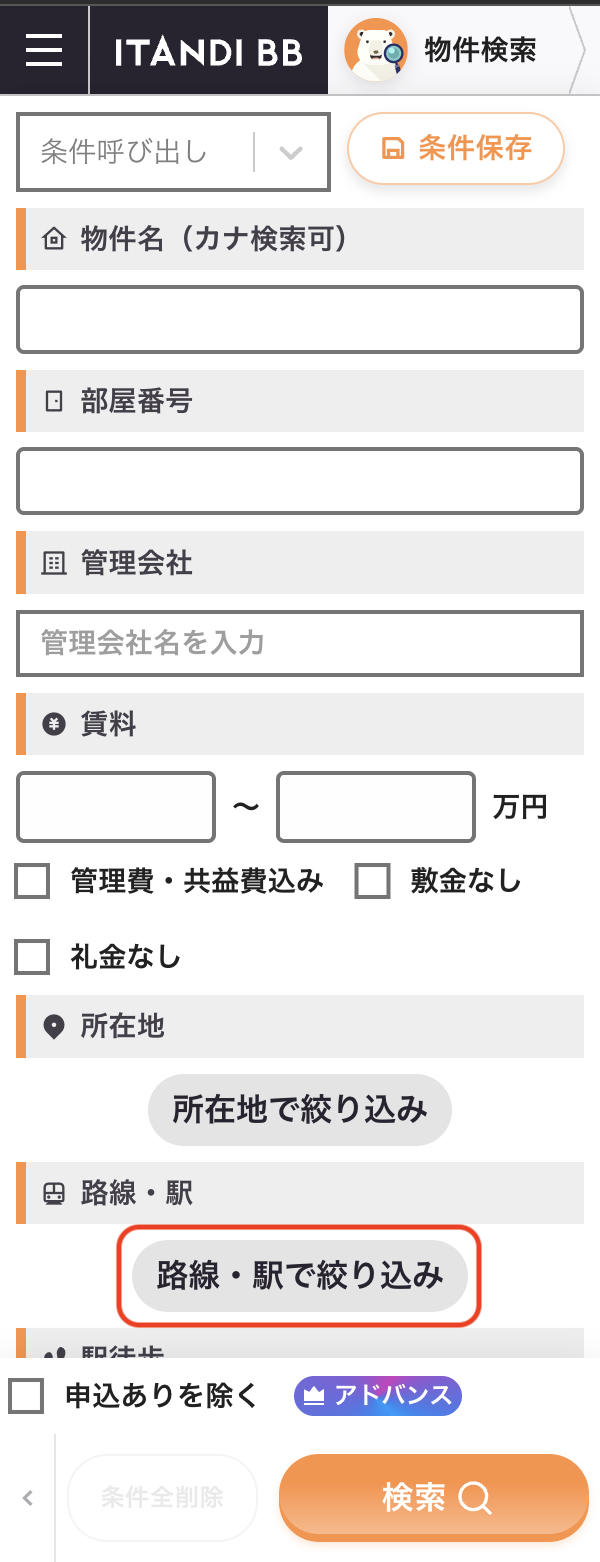The image size is (600, 1562).
Task: Click the orange 検索 search button
Action: coord(434,1497)
